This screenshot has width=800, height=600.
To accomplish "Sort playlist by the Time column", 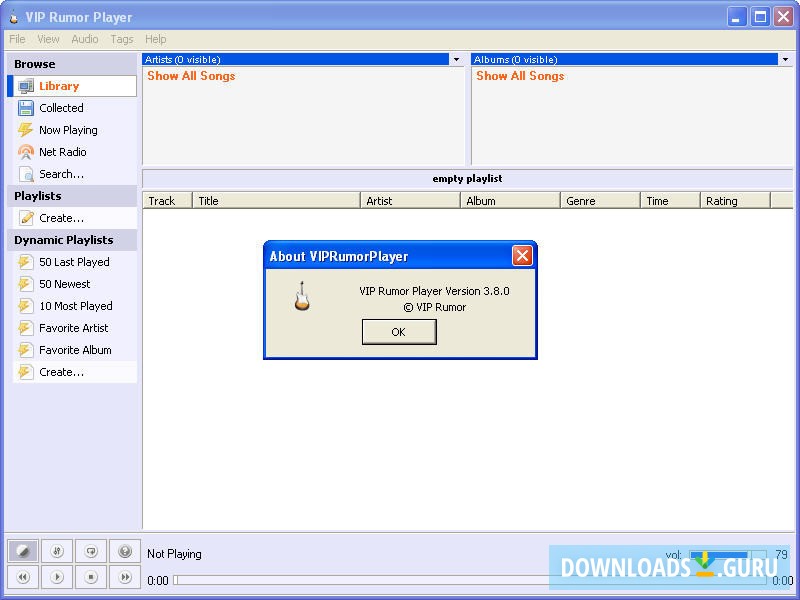I will pos(670,201).
